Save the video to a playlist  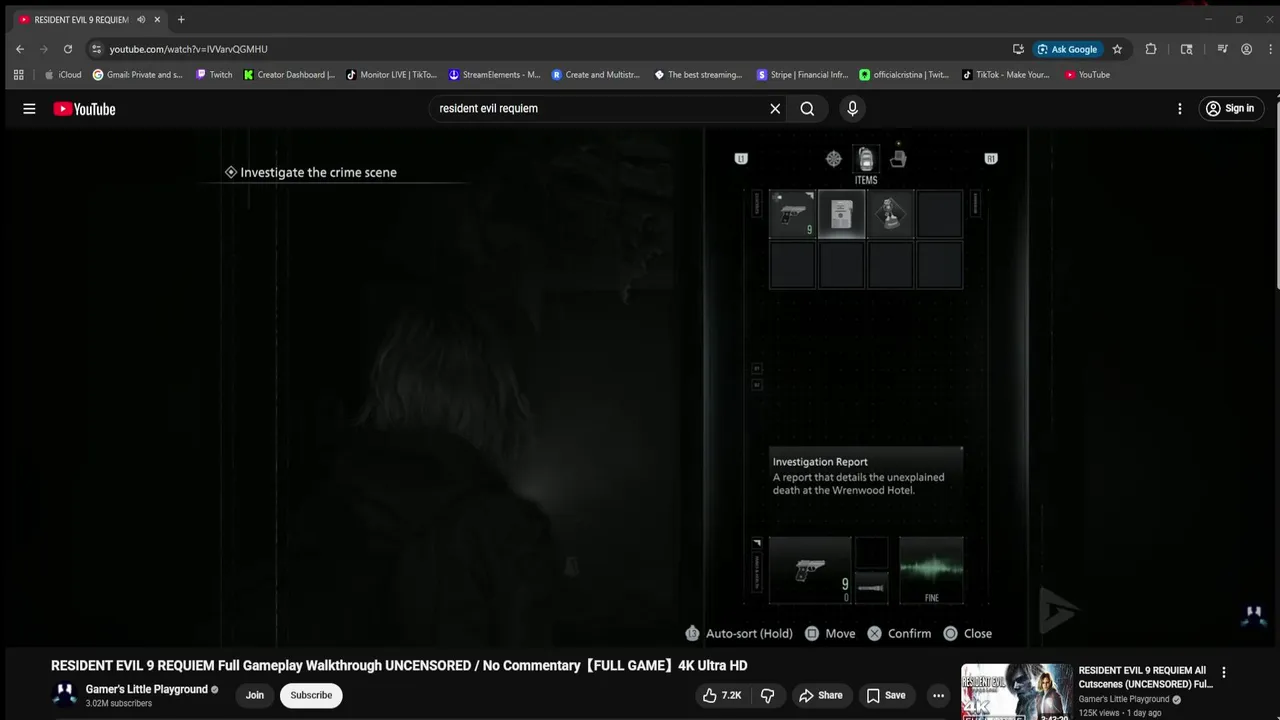(886, 695)
